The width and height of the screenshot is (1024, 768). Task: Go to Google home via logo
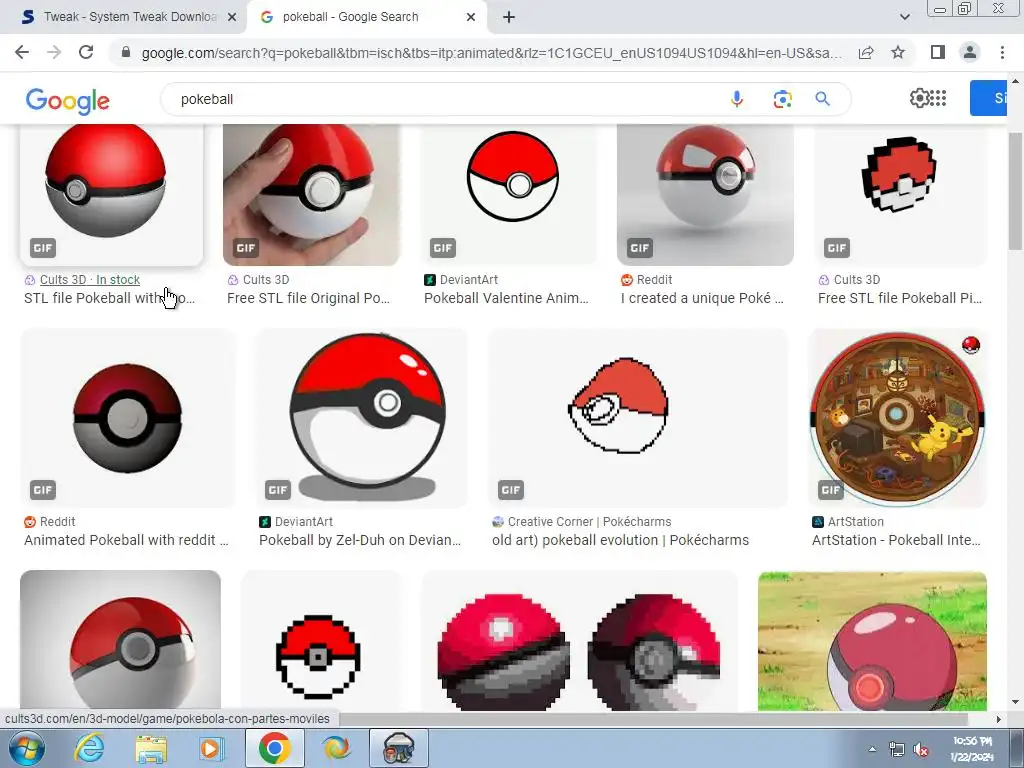coord(67,101)
